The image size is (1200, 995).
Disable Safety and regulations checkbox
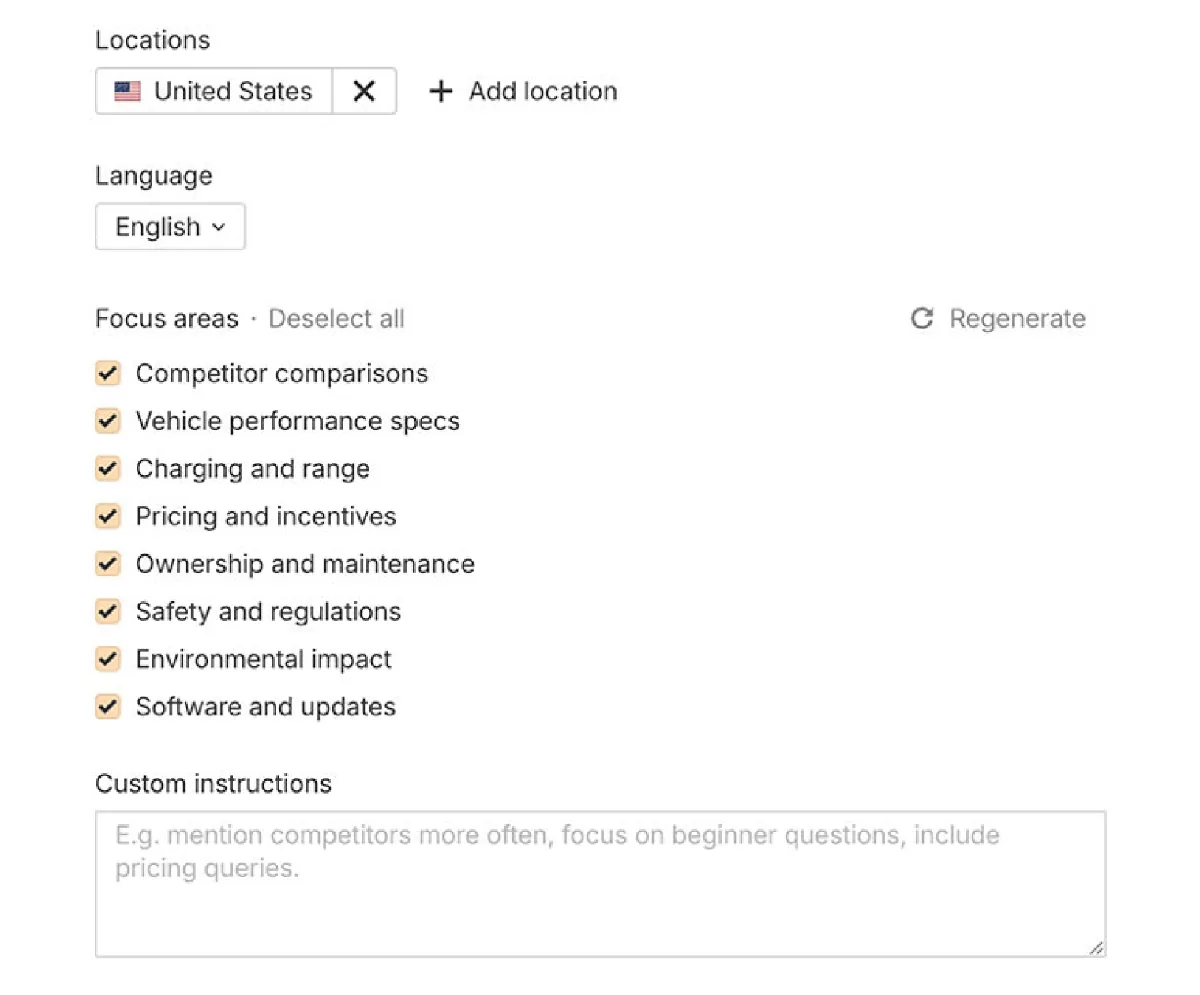[107, 612]
